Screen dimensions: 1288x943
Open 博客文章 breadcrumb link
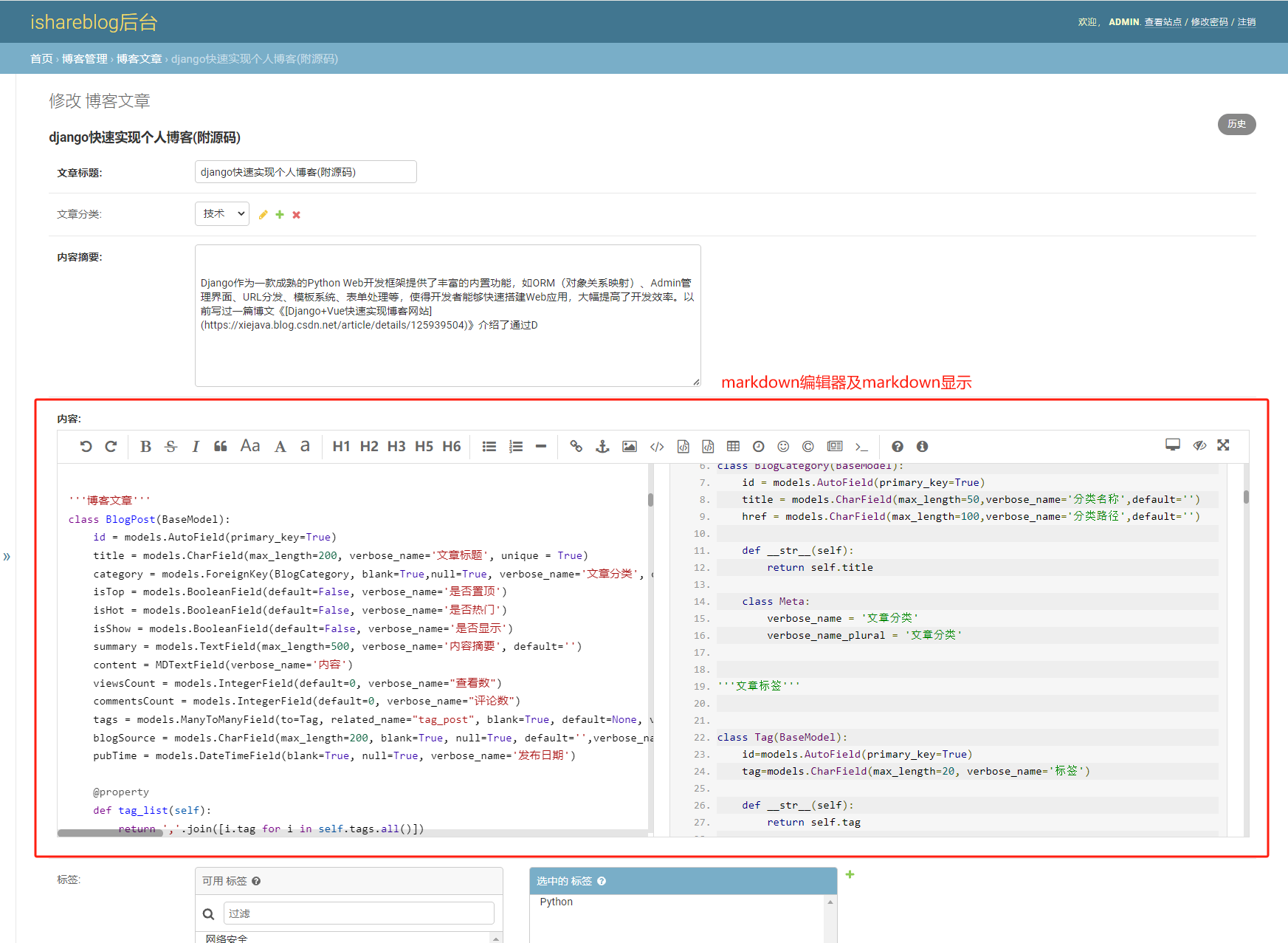tap(139, 59)
